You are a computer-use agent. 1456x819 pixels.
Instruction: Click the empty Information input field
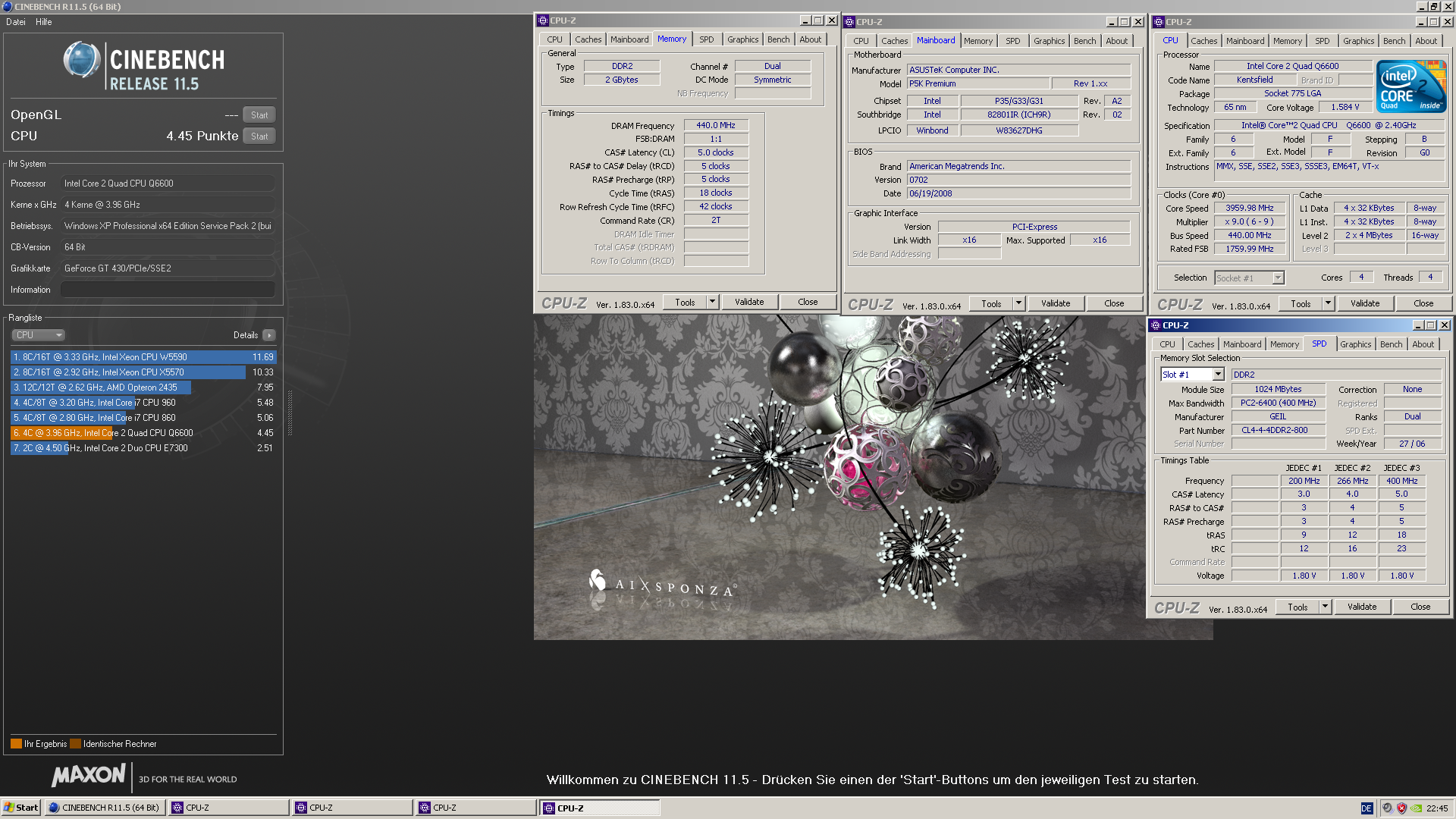tap(168, 290)
